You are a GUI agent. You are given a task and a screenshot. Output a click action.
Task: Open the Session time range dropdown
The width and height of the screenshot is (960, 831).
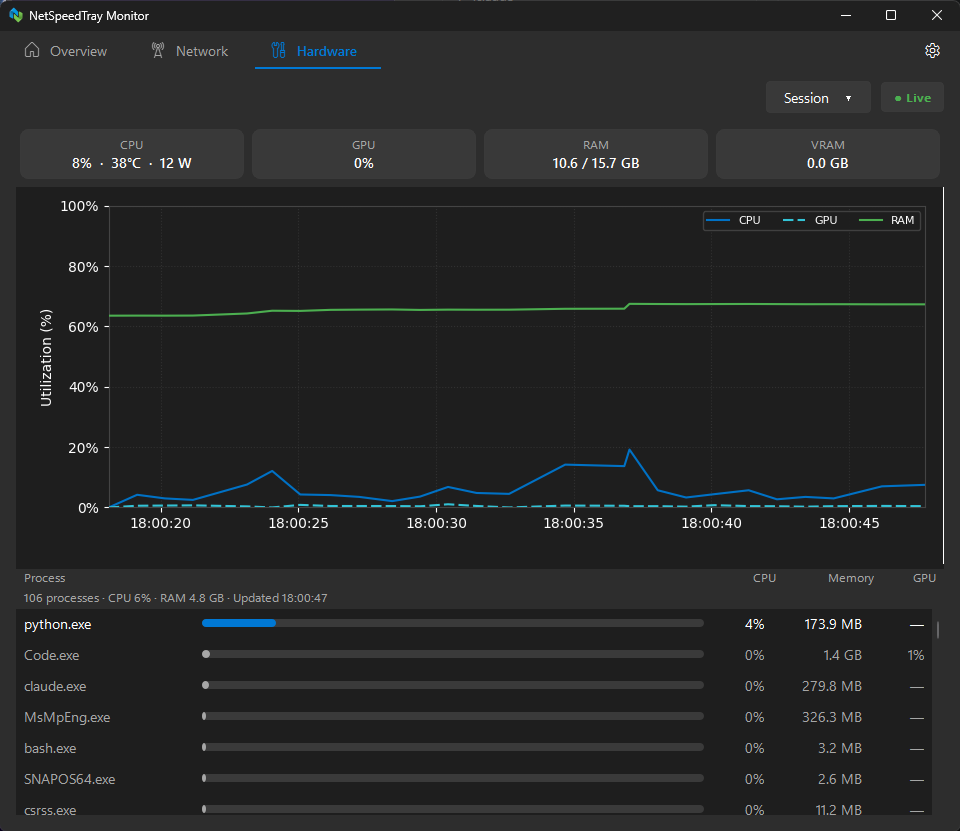(x=818, y=98)
